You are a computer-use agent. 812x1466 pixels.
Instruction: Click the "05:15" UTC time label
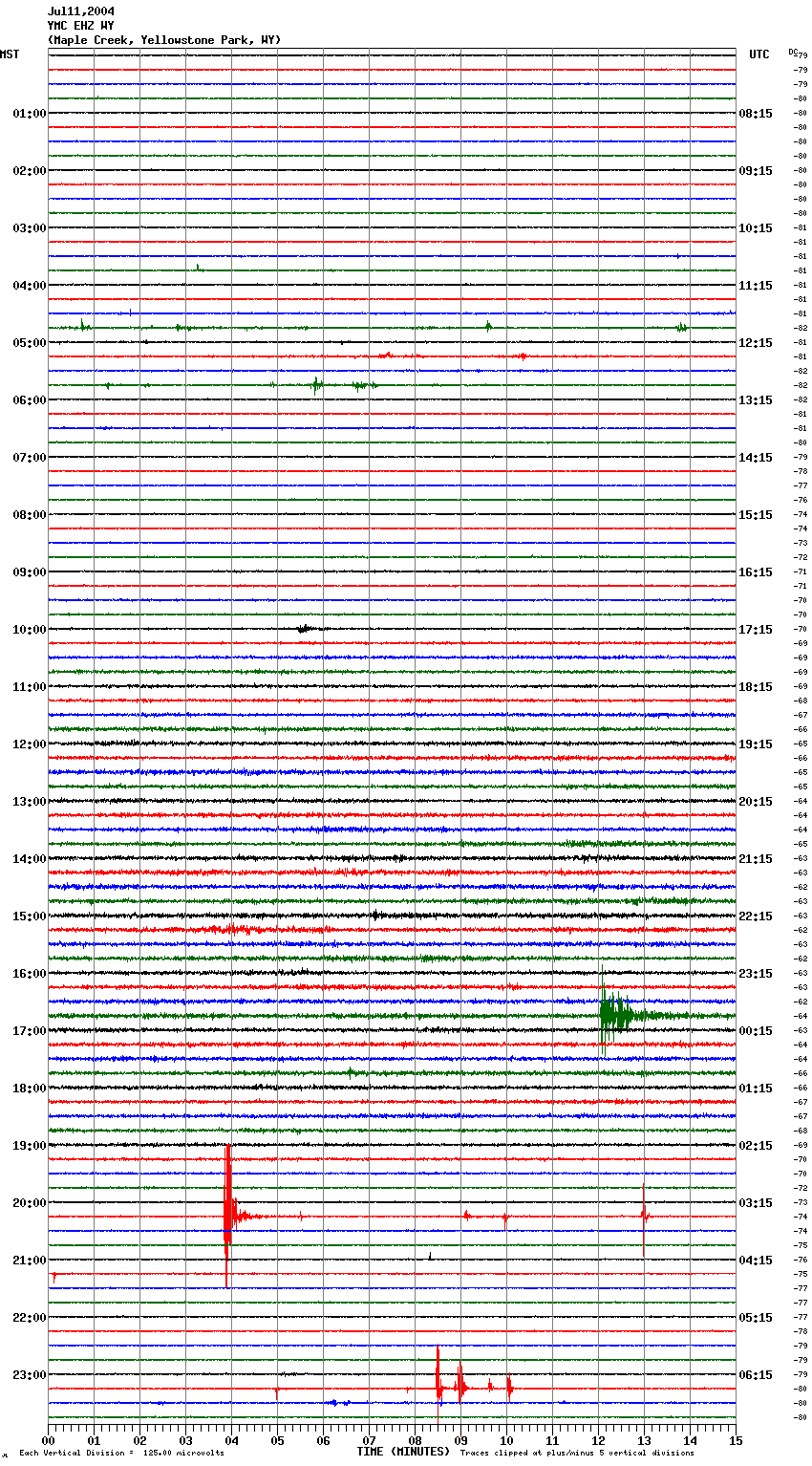pos(756,1318)
